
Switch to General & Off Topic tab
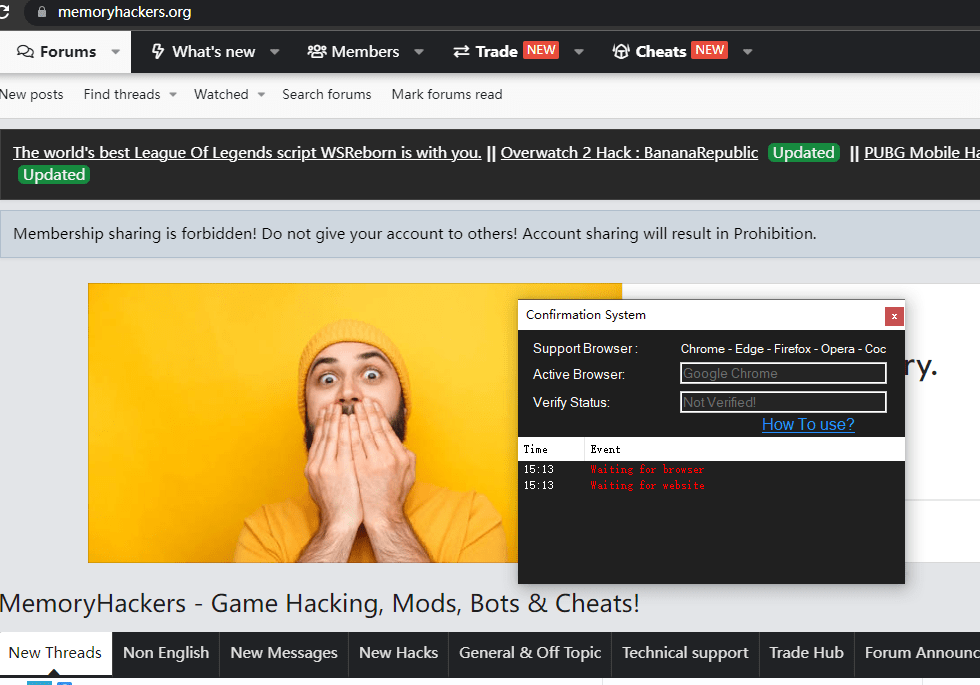(x=529, y=653)
